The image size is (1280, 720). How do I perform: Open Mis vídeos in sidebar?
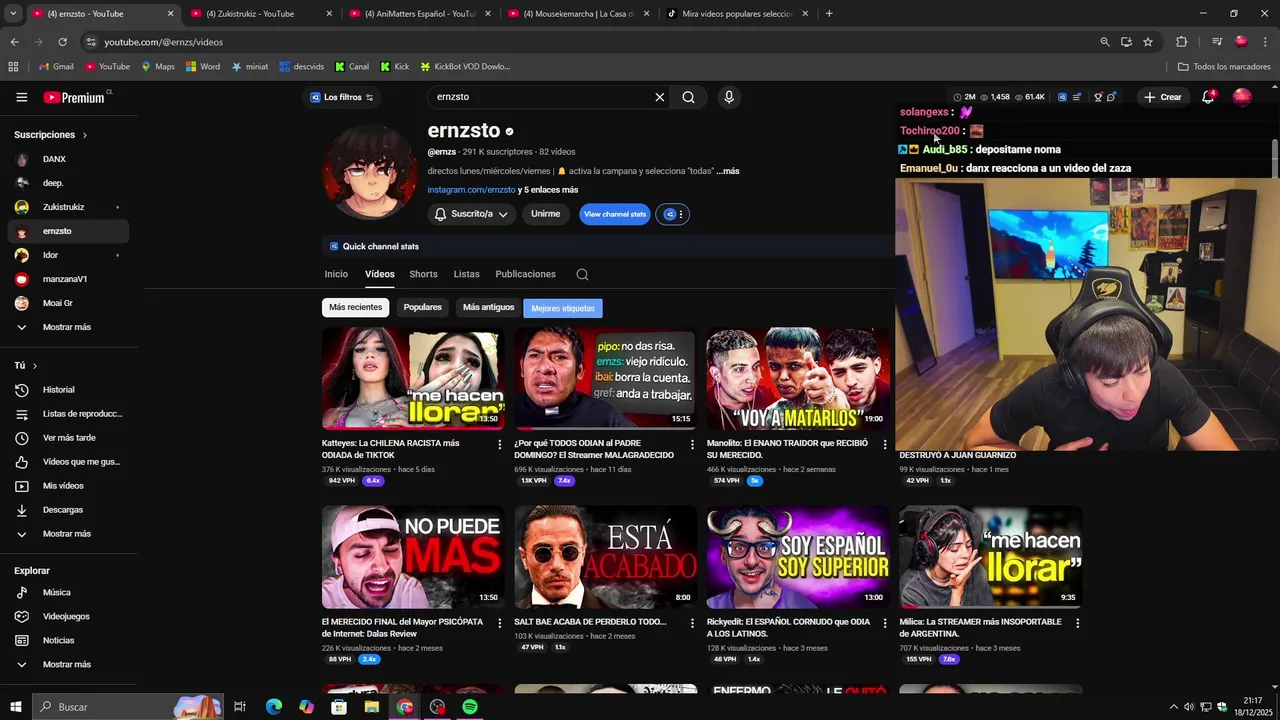click(64, 486)
